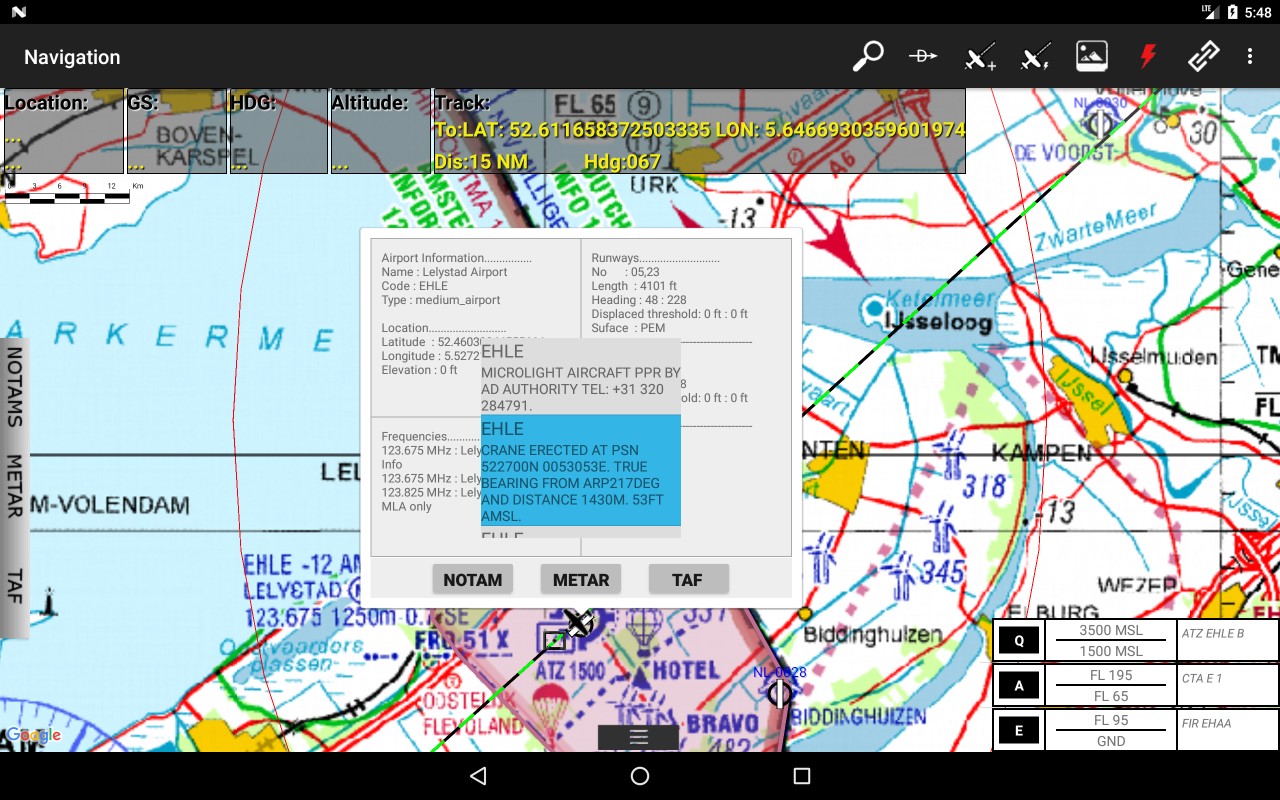1280x800 pixels.
Task: Select the Navigation title in the action bar
Action: (x=71, y=57)
